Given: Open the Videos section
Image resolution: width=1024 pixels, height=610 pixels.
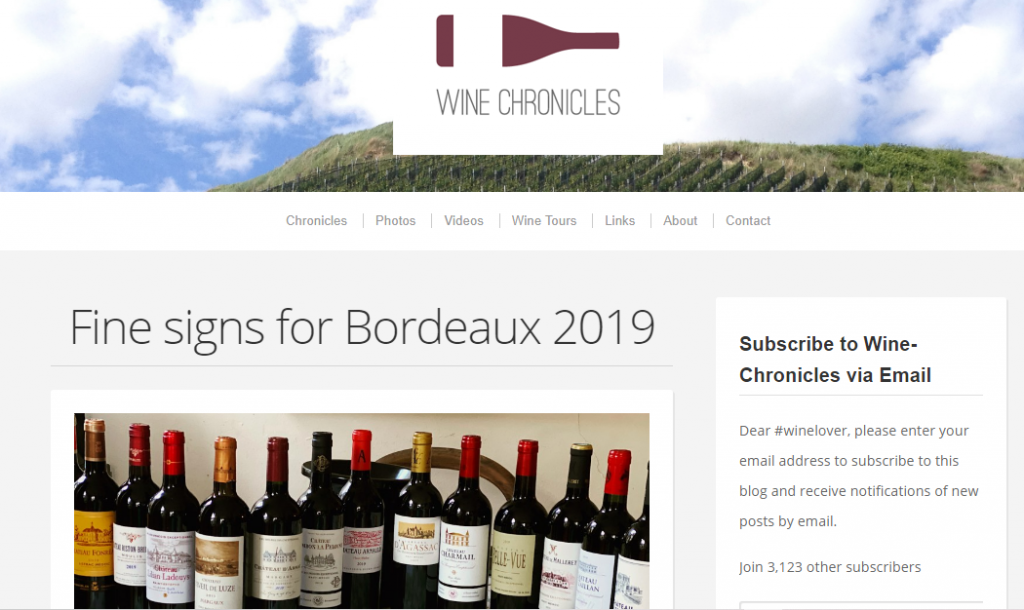Looking at the screenshot, I should click(x=464, y=221).
